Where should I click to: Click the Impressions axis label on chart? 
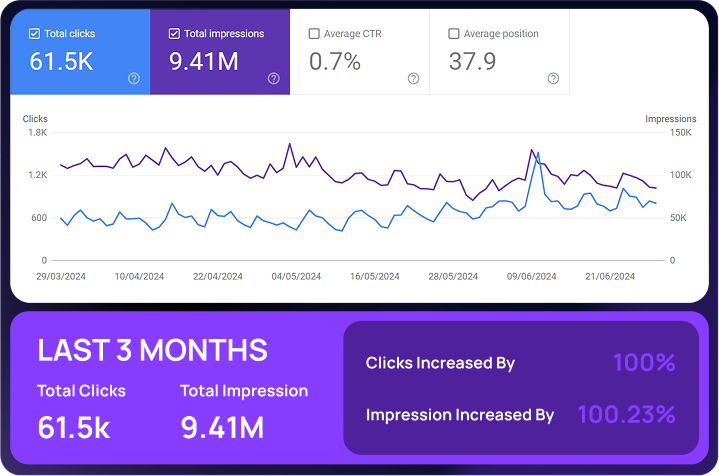tap(670, 119)
